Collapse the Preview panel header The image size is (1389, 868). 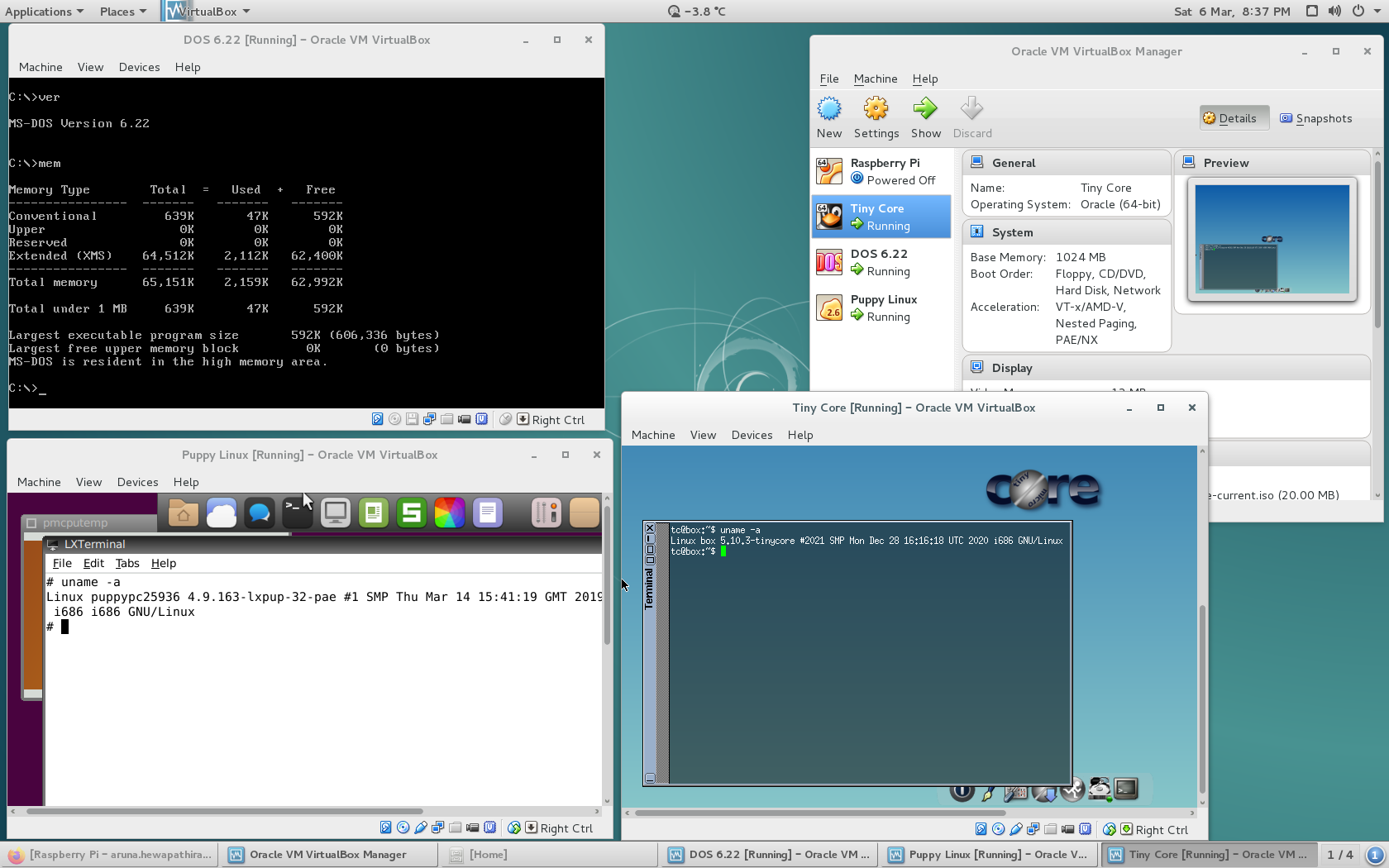1272,163
